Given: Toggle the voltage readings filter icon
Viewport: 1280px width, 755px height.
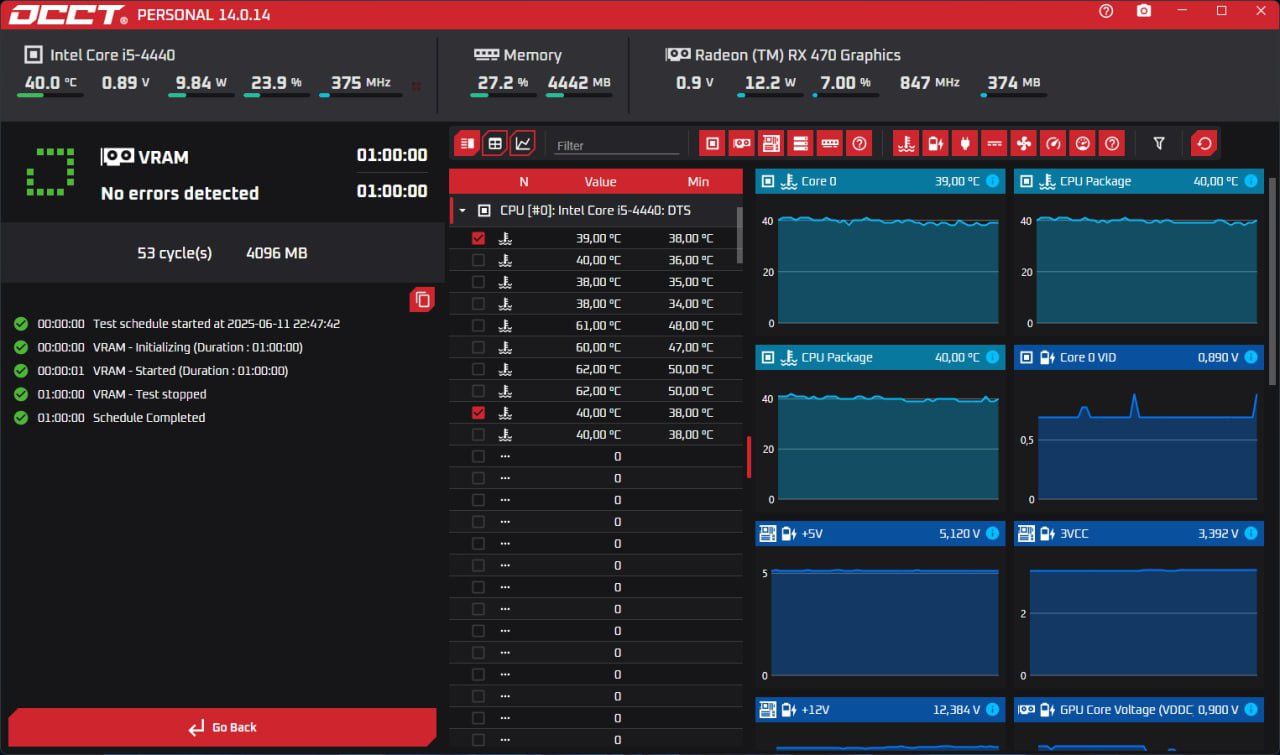Looking at the screenshot, I should click(935, 143).
